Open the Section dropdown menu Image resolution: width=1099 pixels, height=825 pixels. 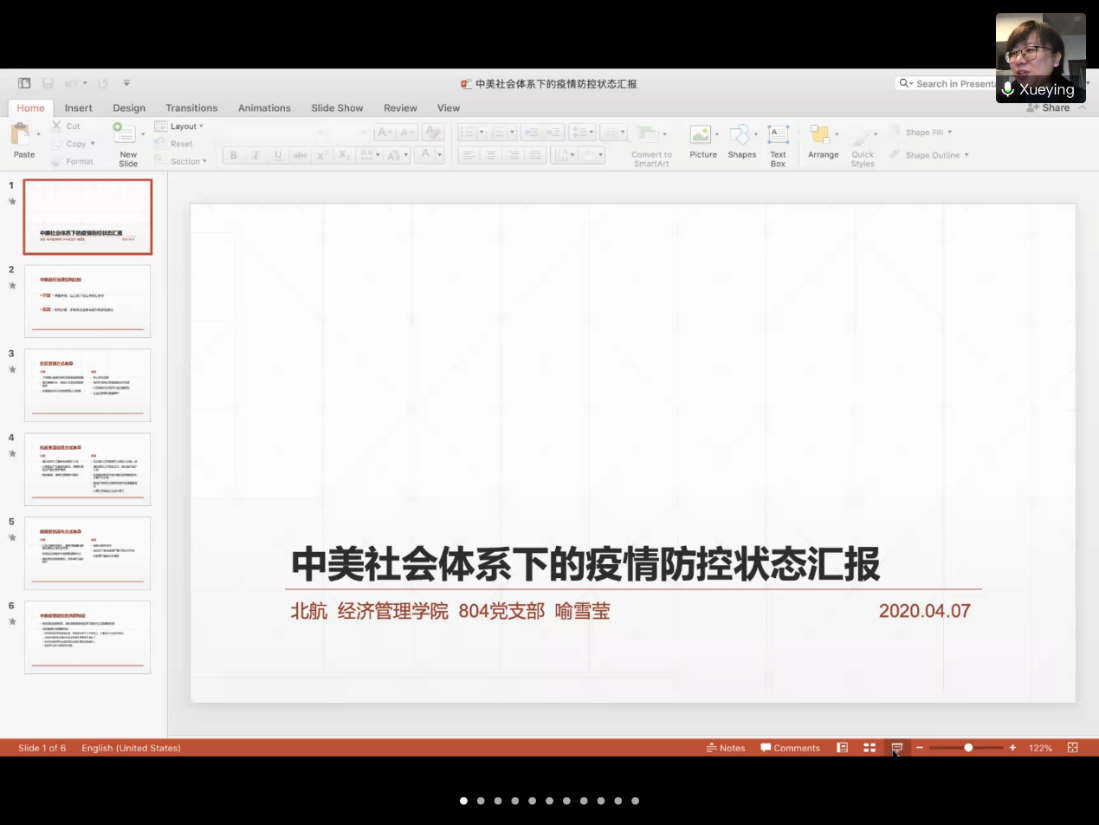186,161
